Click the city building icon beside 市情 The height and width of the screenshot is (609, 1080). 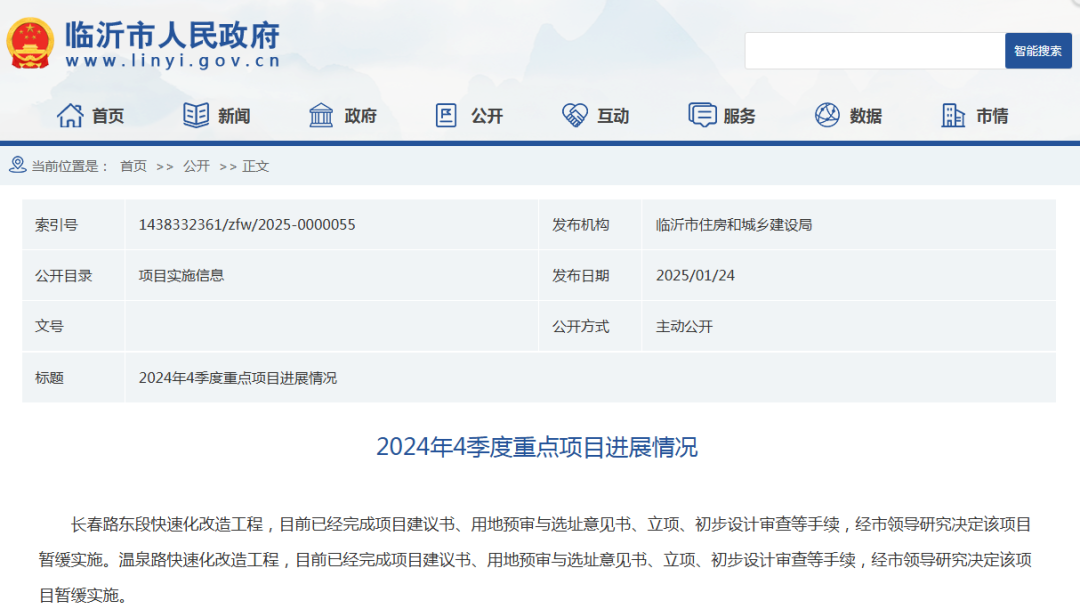pos(953,116)
